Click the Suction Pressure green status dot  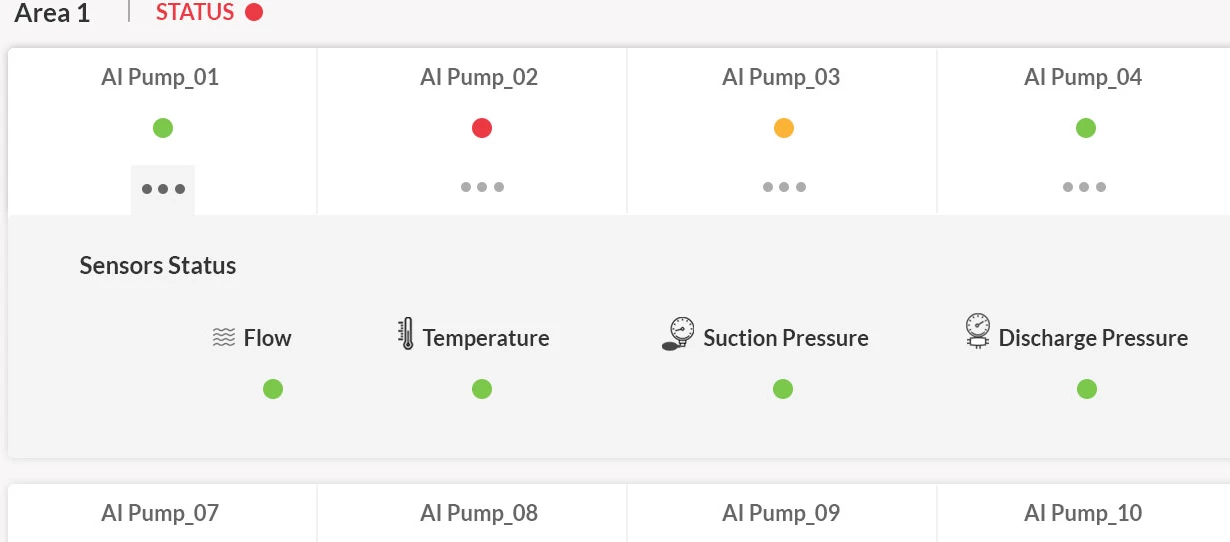point(783,389)
